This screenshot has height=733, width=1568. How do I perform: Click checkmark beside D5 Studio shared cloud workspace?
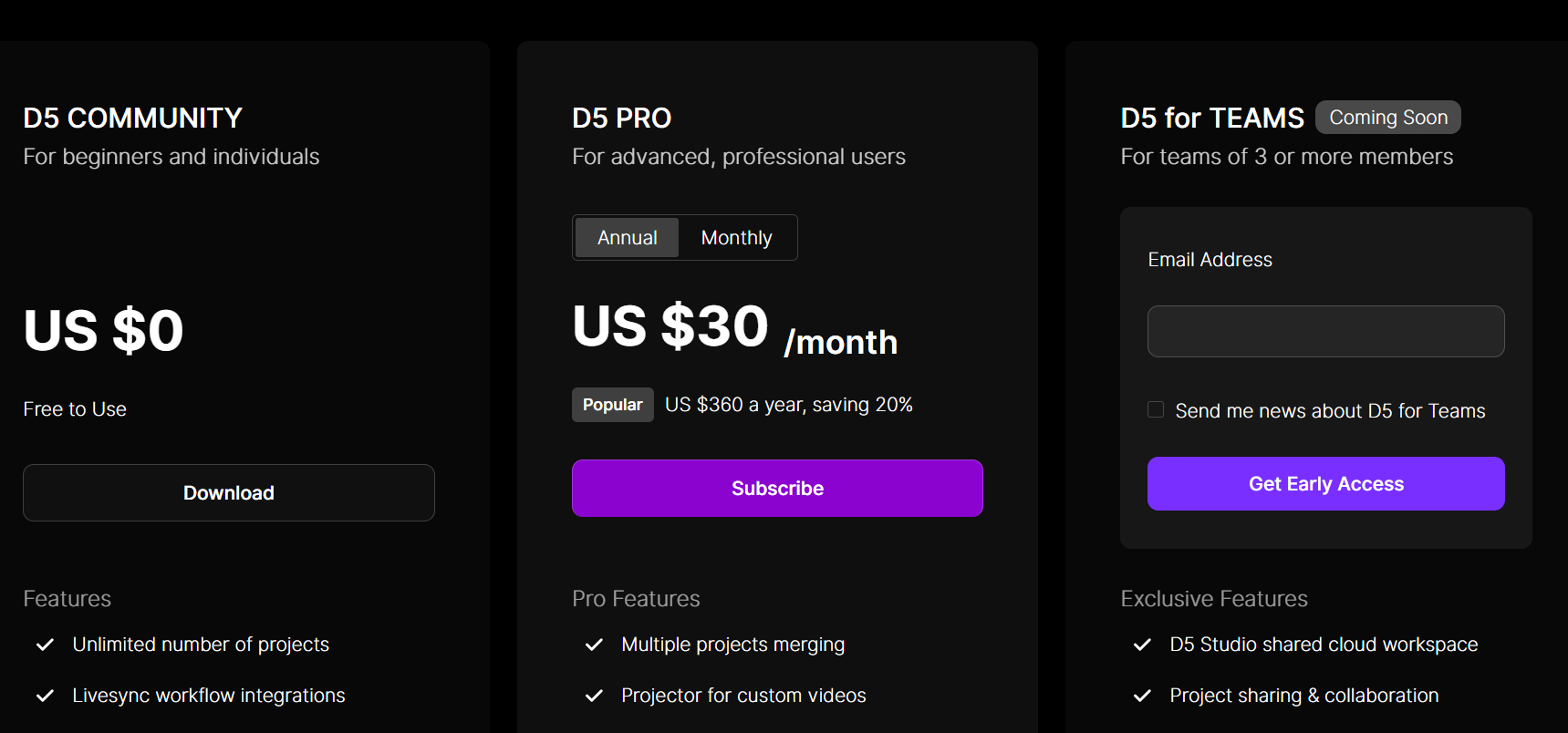click(1142, 645)
